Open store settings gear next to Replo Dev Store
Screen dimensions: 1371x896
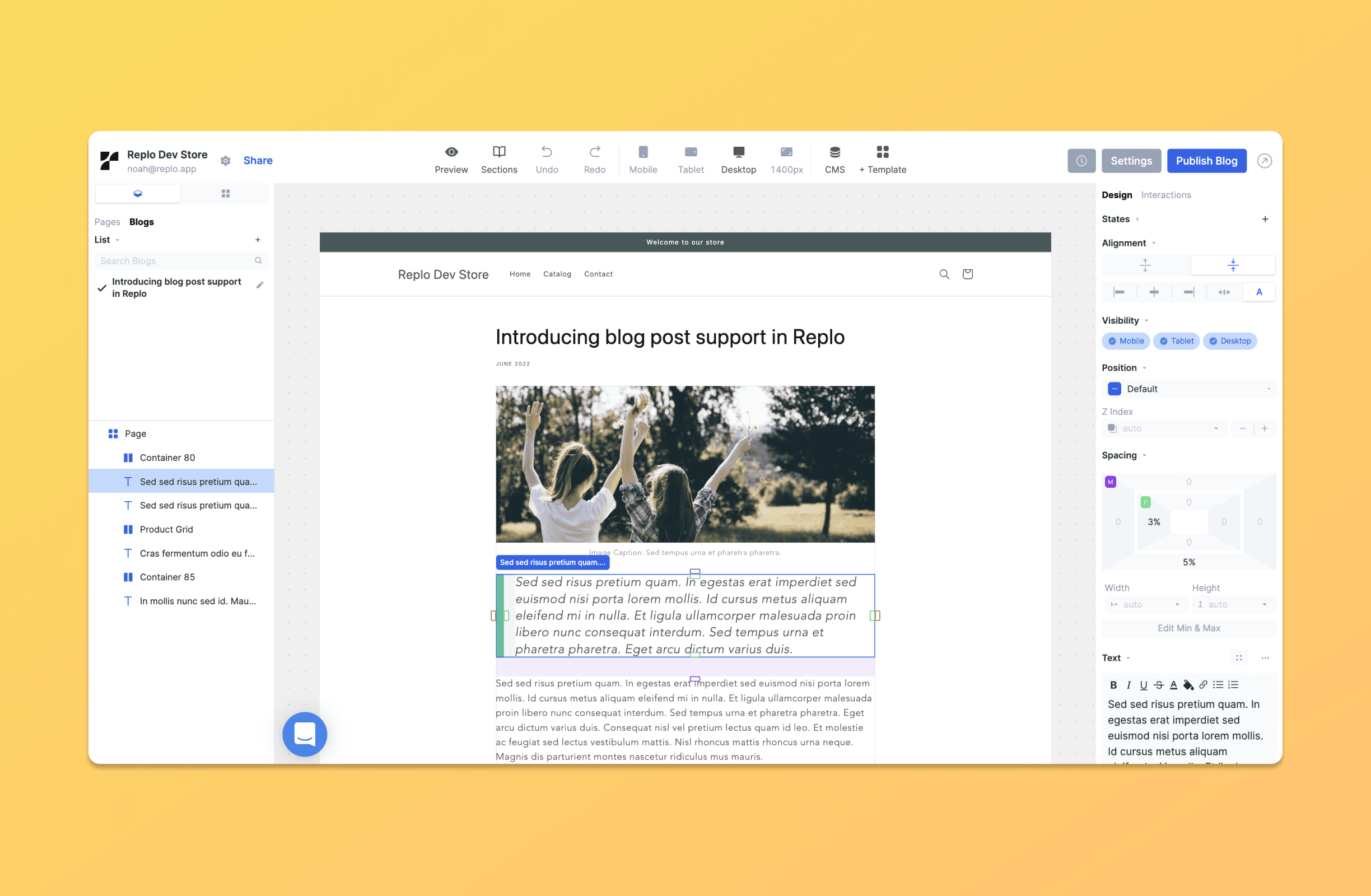pos(225,161)
